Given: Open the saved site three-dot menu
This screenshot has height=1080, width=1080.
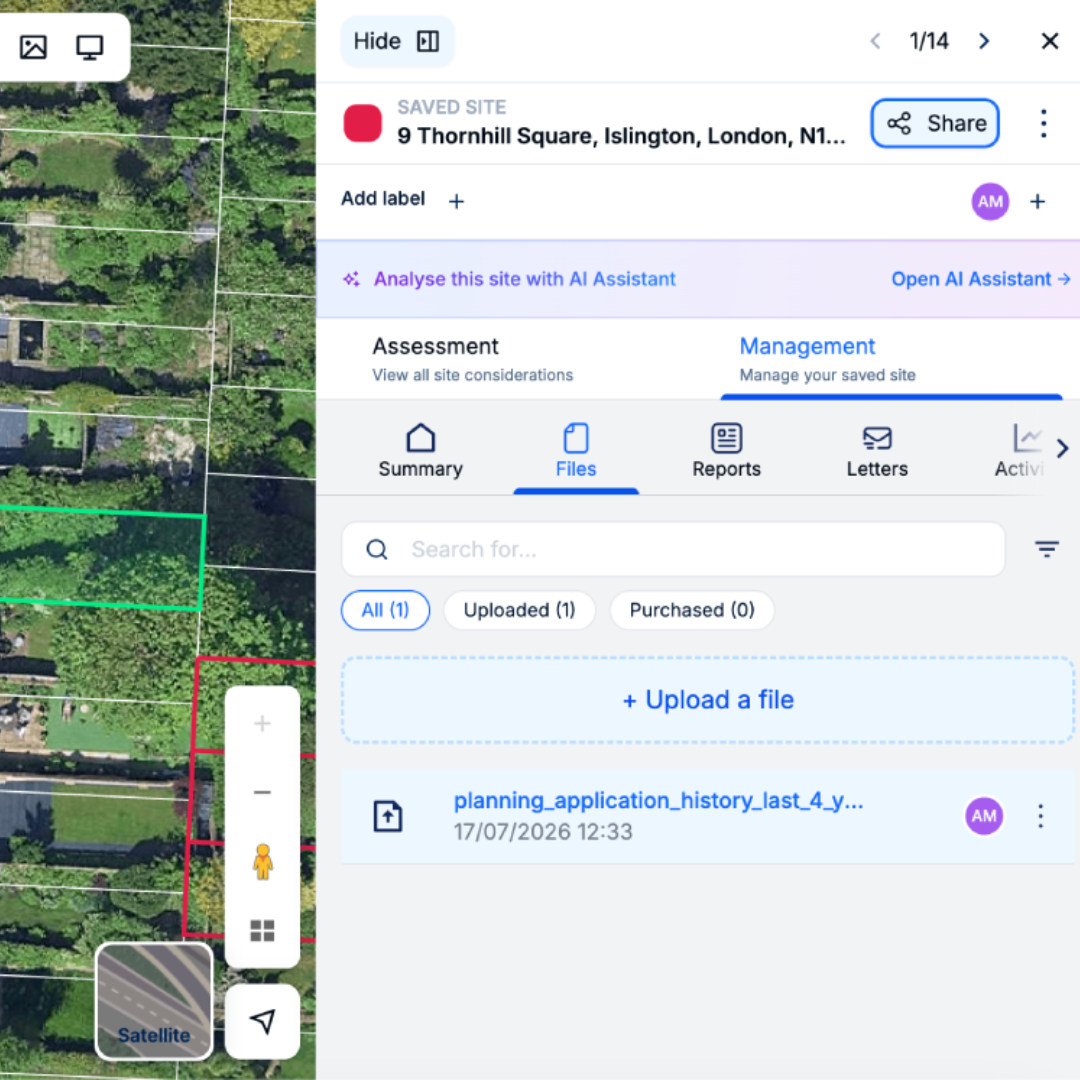Looking at the screenshot, I should (x=1043, y=123).
